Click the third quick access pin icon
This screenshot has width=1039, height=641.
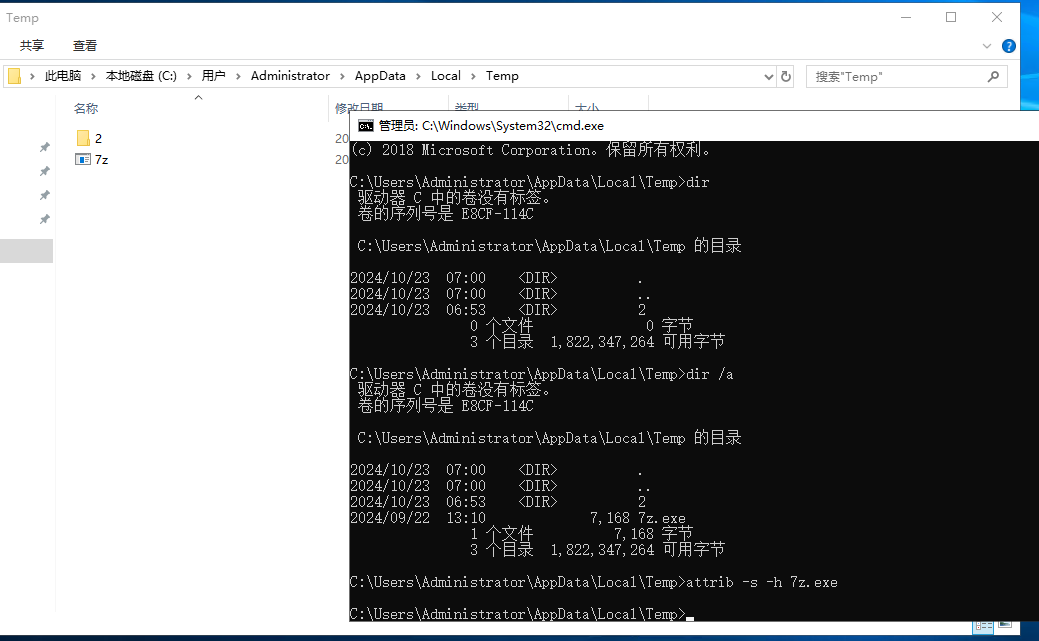[x=44, y=195]
